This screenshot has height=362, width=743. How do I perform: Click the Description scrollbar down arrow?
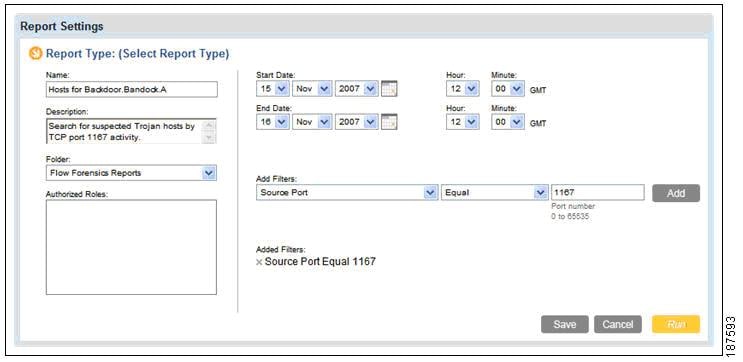click(x=209, y=138)
